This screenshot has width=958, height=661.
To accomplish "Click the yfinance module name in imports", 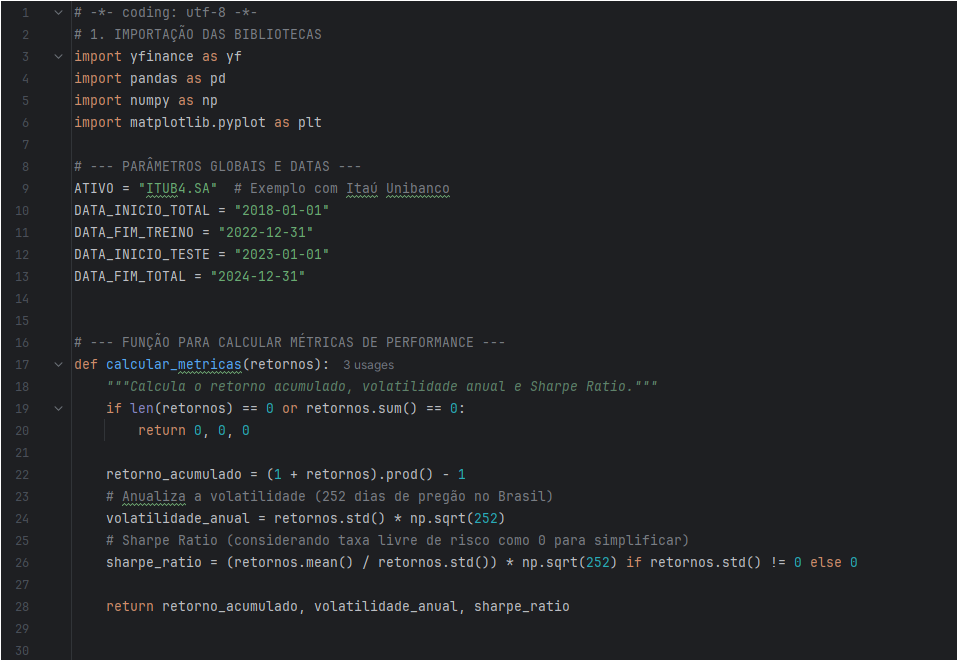I will (162, 56).
